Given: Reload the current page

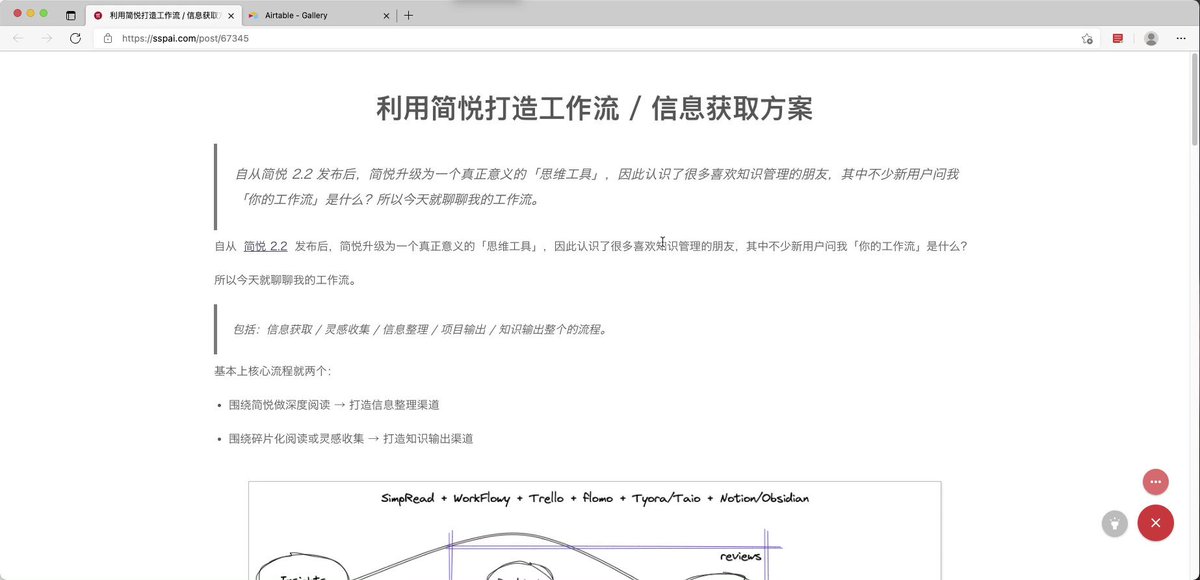Looking at the screenshot, I should coord(75,38).
